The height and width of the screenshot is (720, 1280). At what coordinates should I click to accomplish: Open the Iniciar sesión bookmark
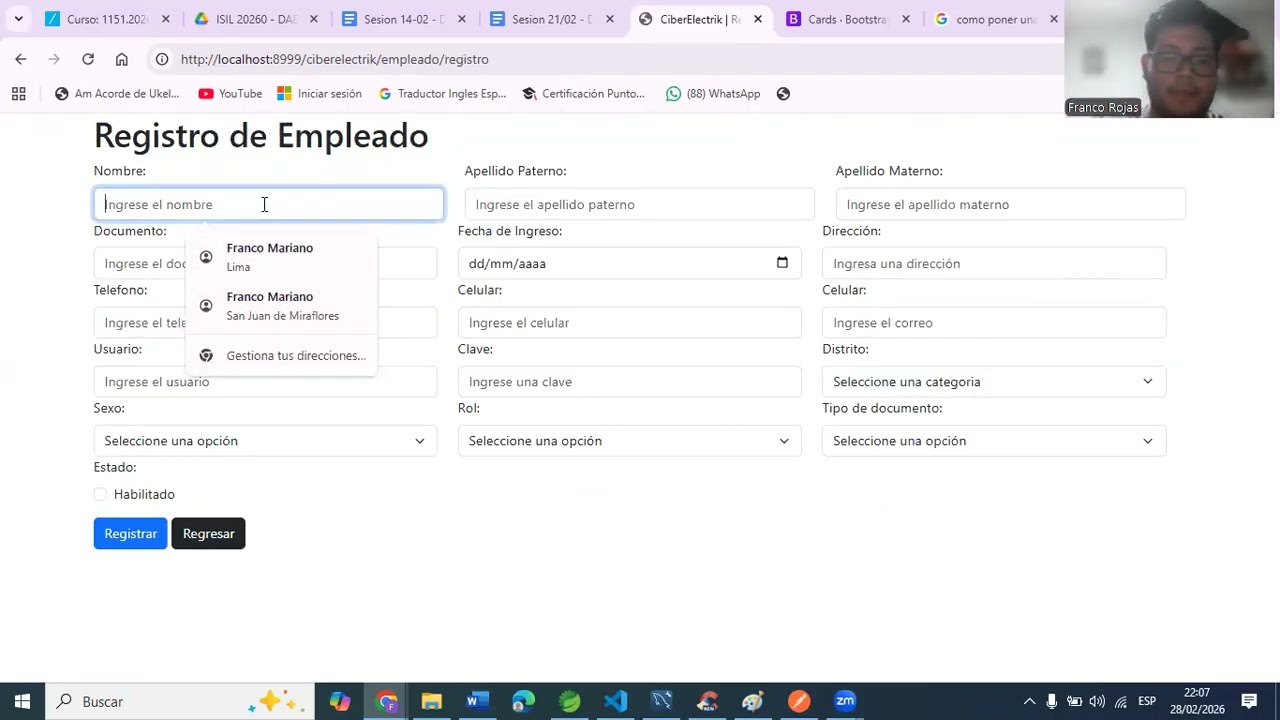319,94
